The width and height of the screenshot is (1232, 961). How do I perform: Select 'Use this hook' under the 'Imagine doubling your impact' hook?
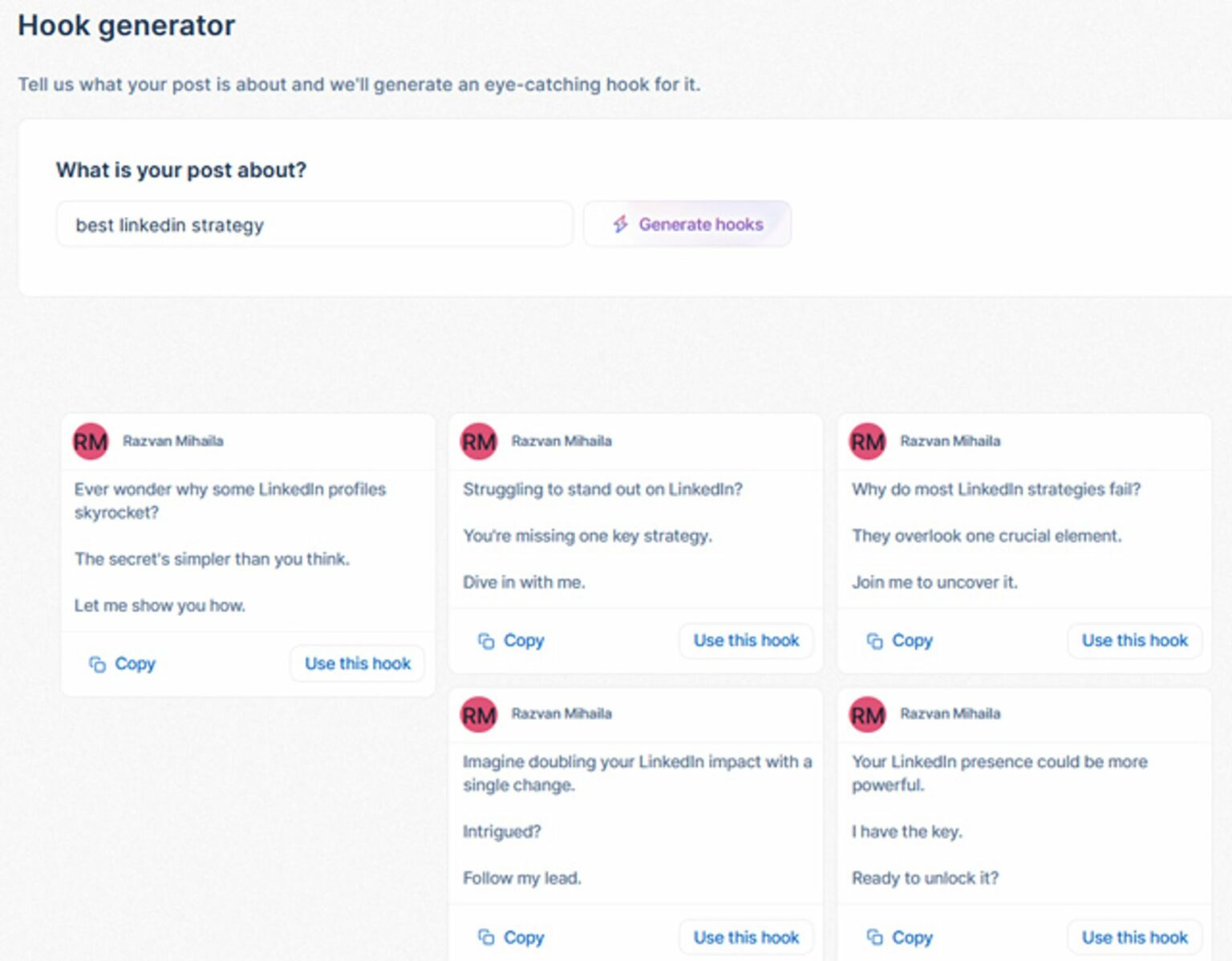tap(745, 937)
